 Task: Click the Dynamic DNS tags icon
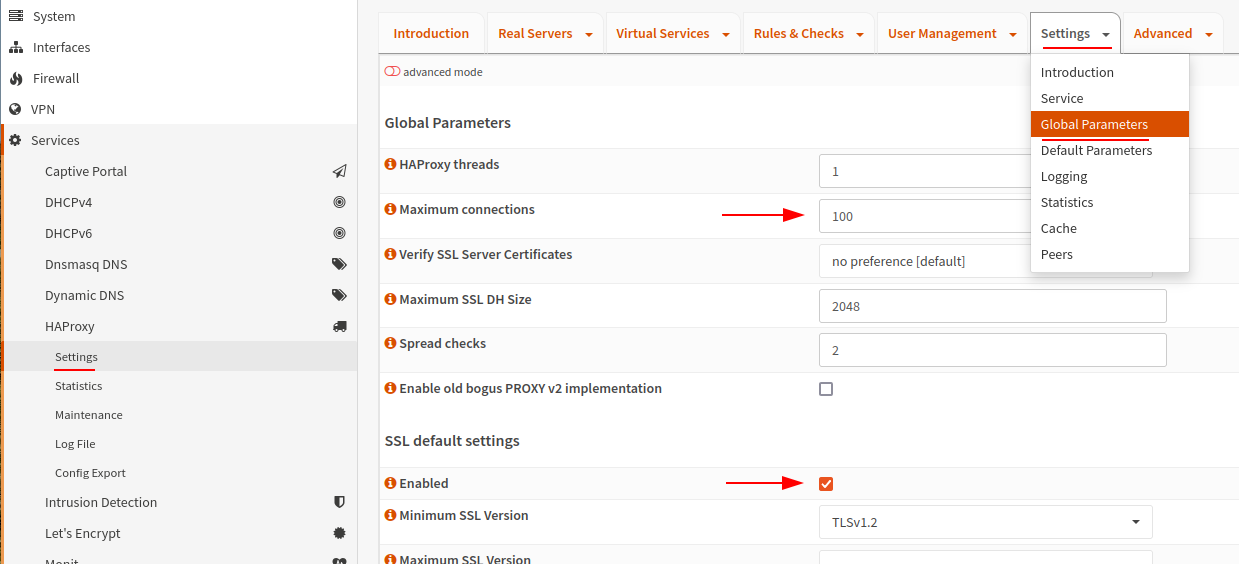click(340, 295)
